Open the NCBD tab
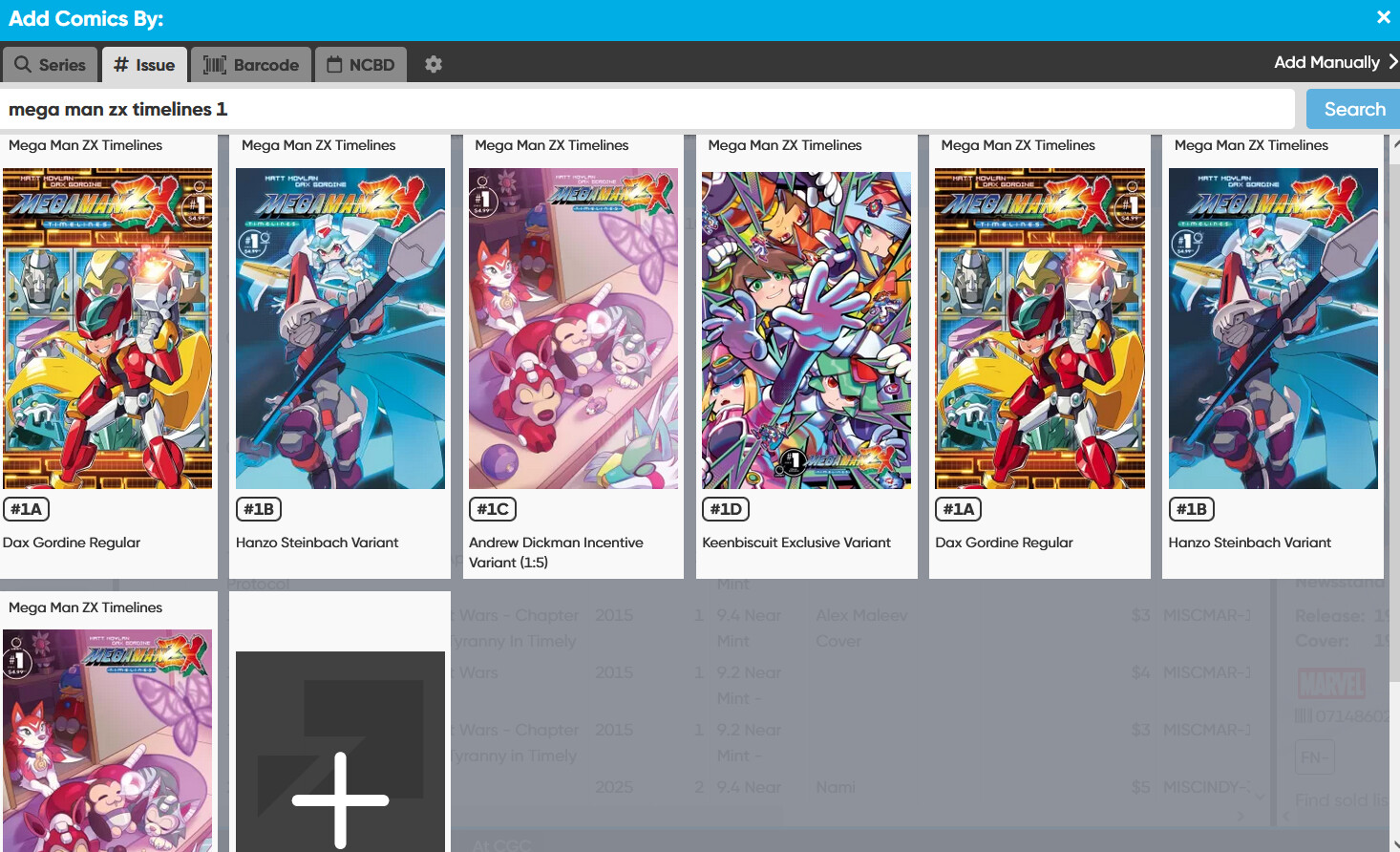The image size is (1400, 852). tap(361, 64)
